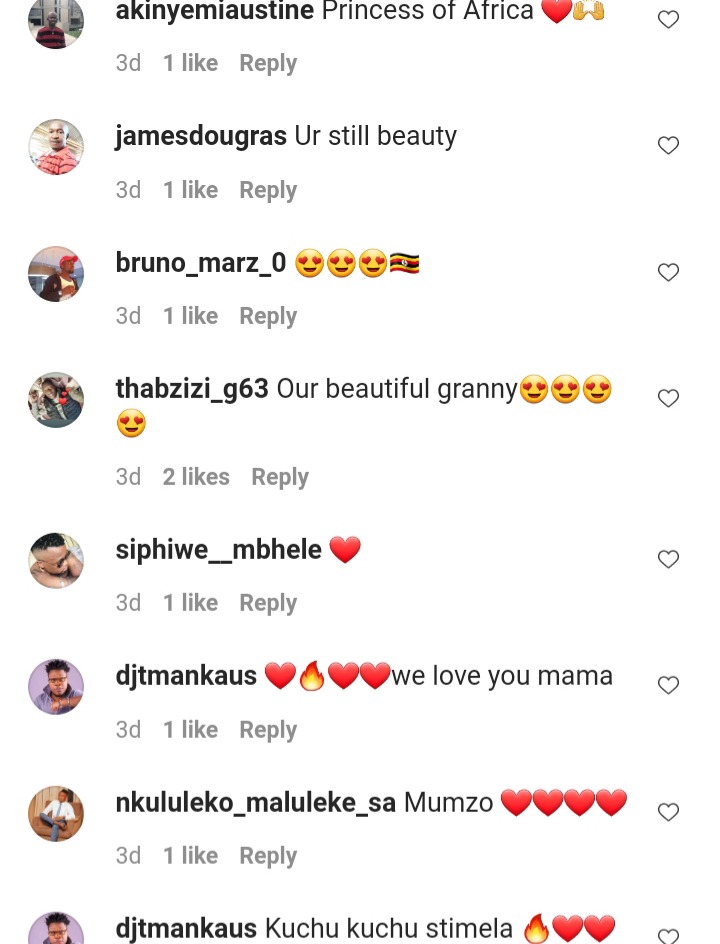Heart the 'Kuchu kuchu stimela' comment

668,936
